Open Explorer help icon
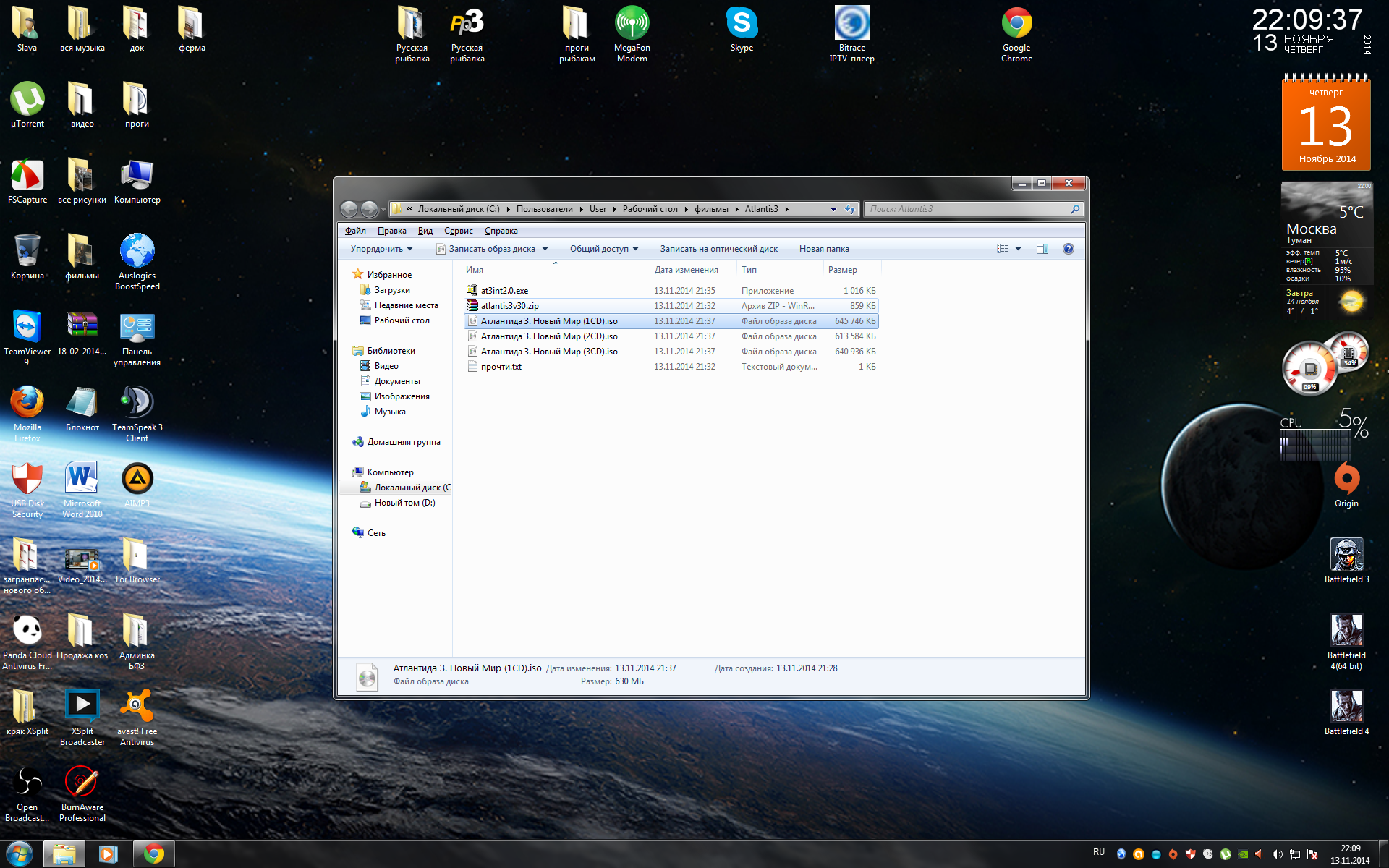Image resolution: width=1389 pixels, height=868 pixels. (x=1068, y=249)
